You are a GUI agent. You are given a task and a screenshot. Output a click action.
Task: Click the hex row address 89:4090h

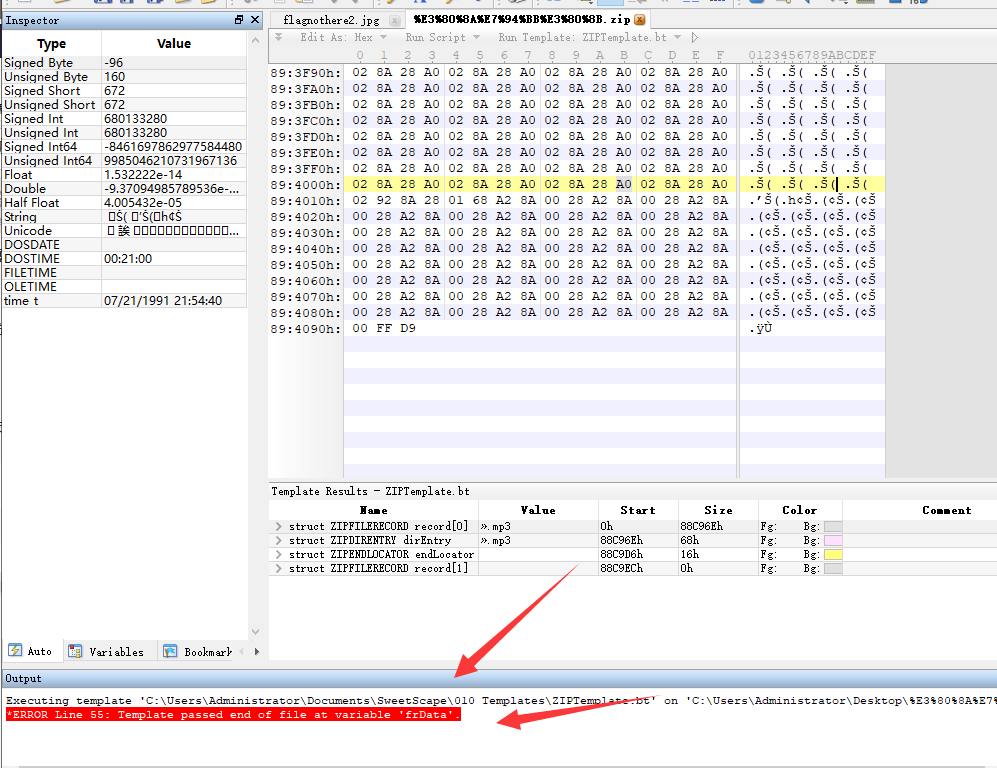point(305,329)
